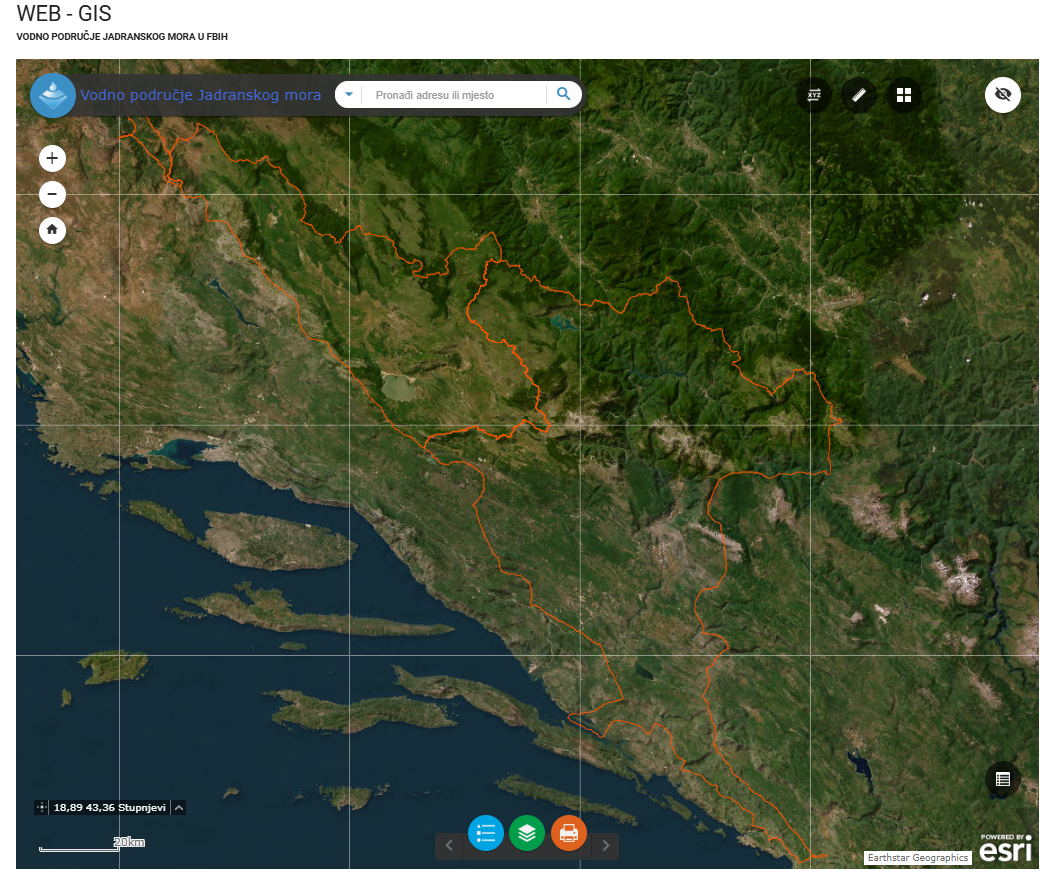Open the orange print widget

(569, 833)
